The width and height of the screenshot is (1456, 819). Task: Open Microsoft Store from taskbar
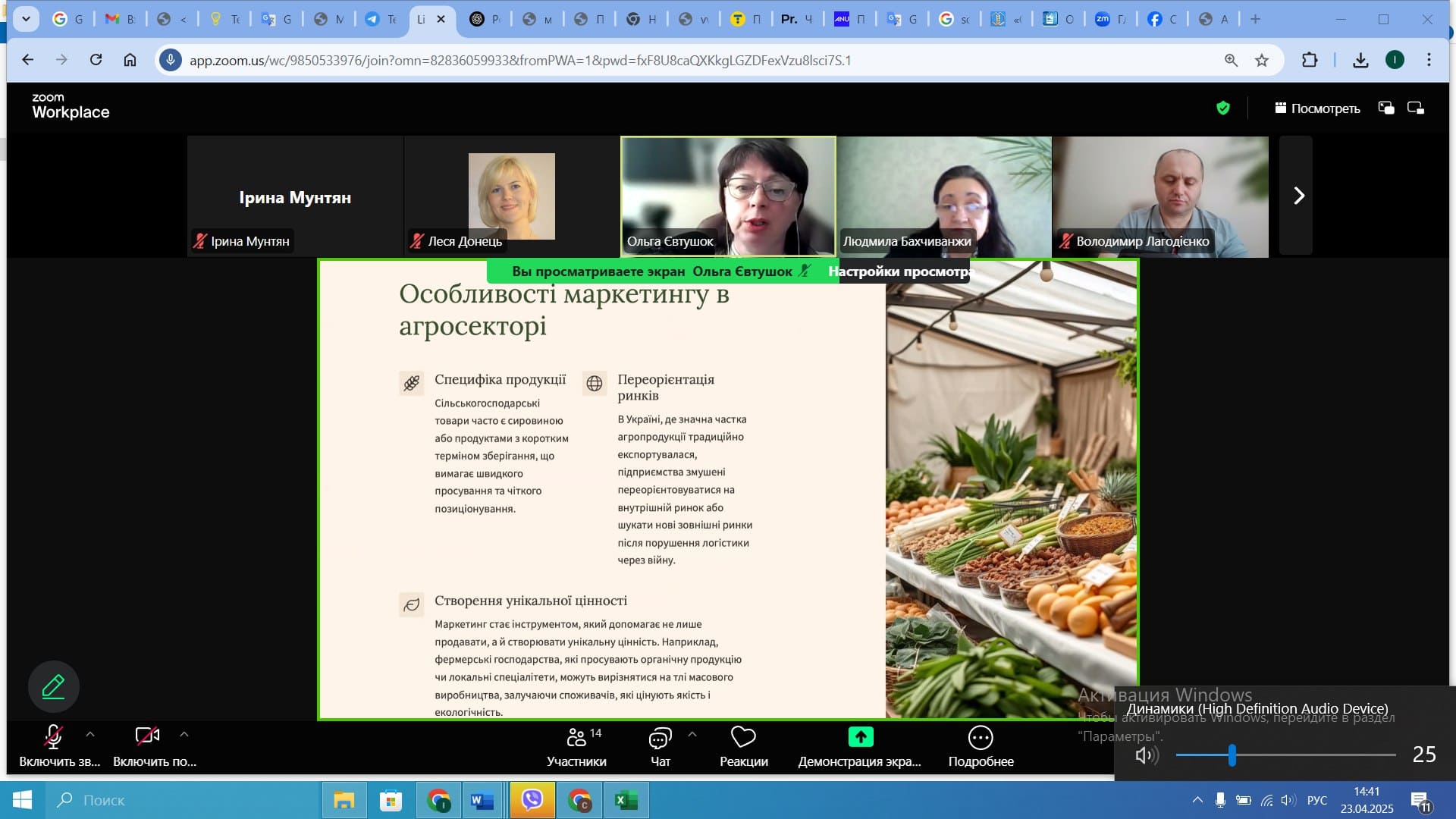[391, 800]
